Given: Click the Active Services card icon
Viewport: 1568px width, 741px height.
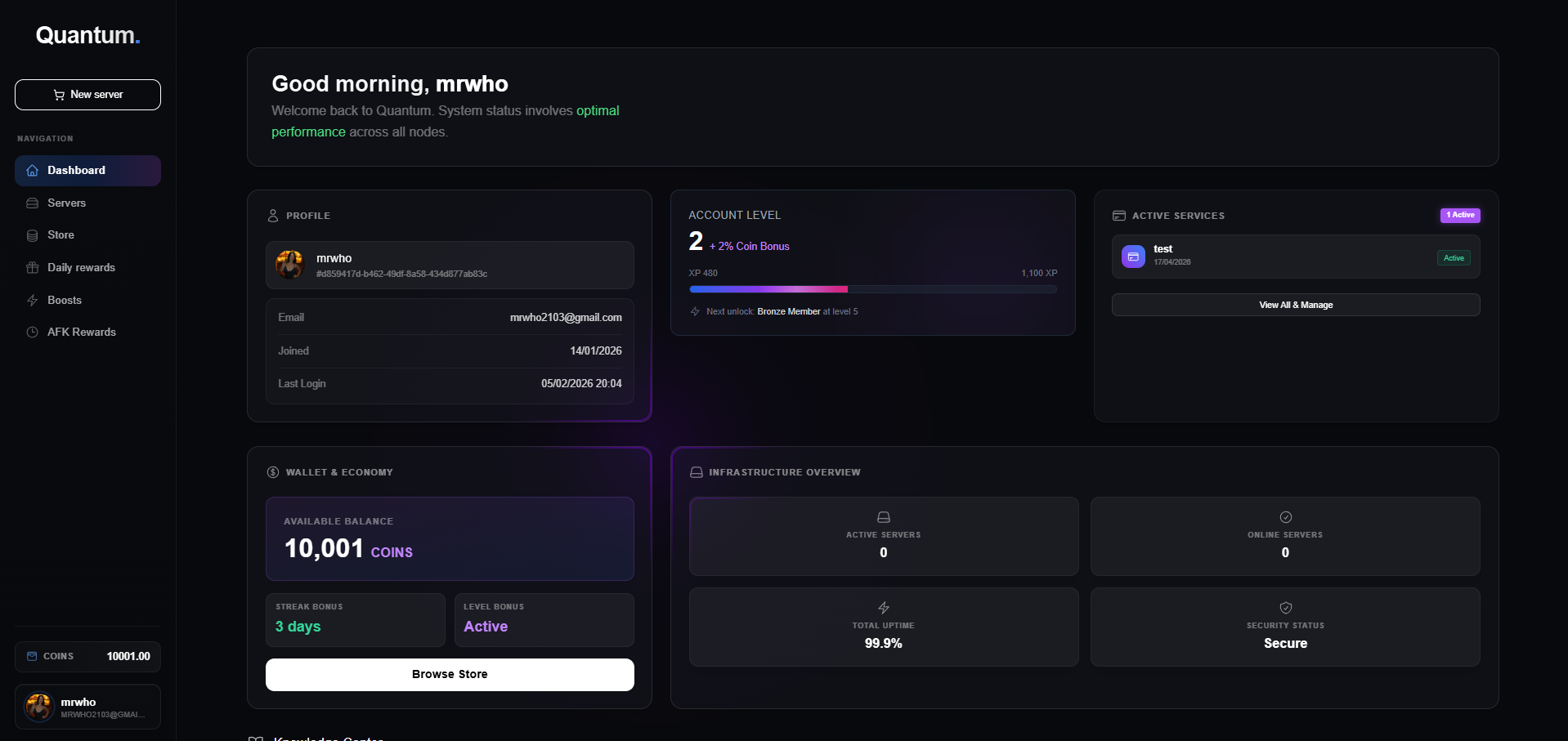Looking at the screenshot, I should (x=1119, y=215).
